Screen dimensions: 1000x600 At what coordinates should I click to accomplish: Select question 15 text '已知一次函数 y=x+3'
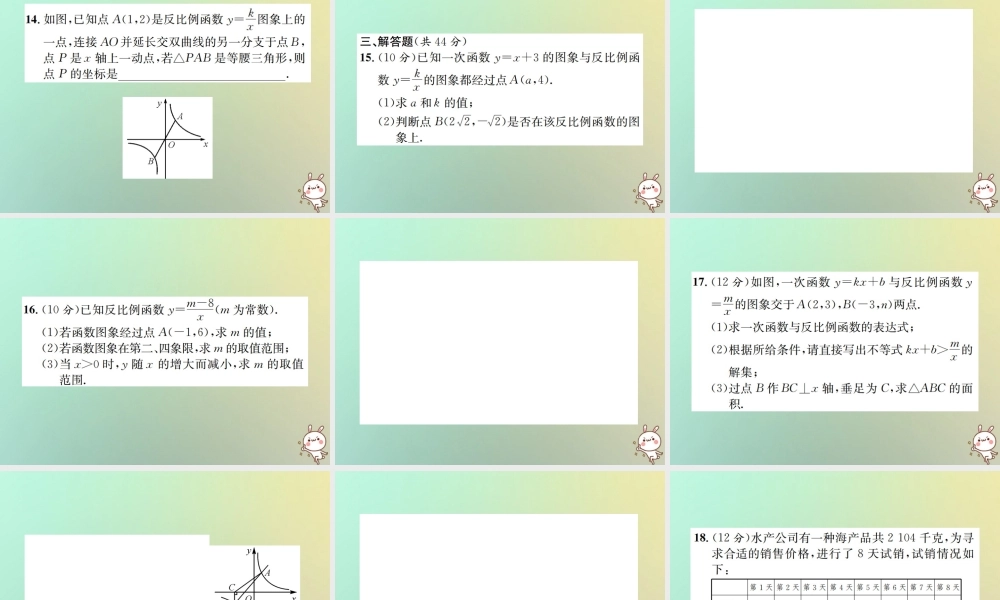click(x=478, y=57)
